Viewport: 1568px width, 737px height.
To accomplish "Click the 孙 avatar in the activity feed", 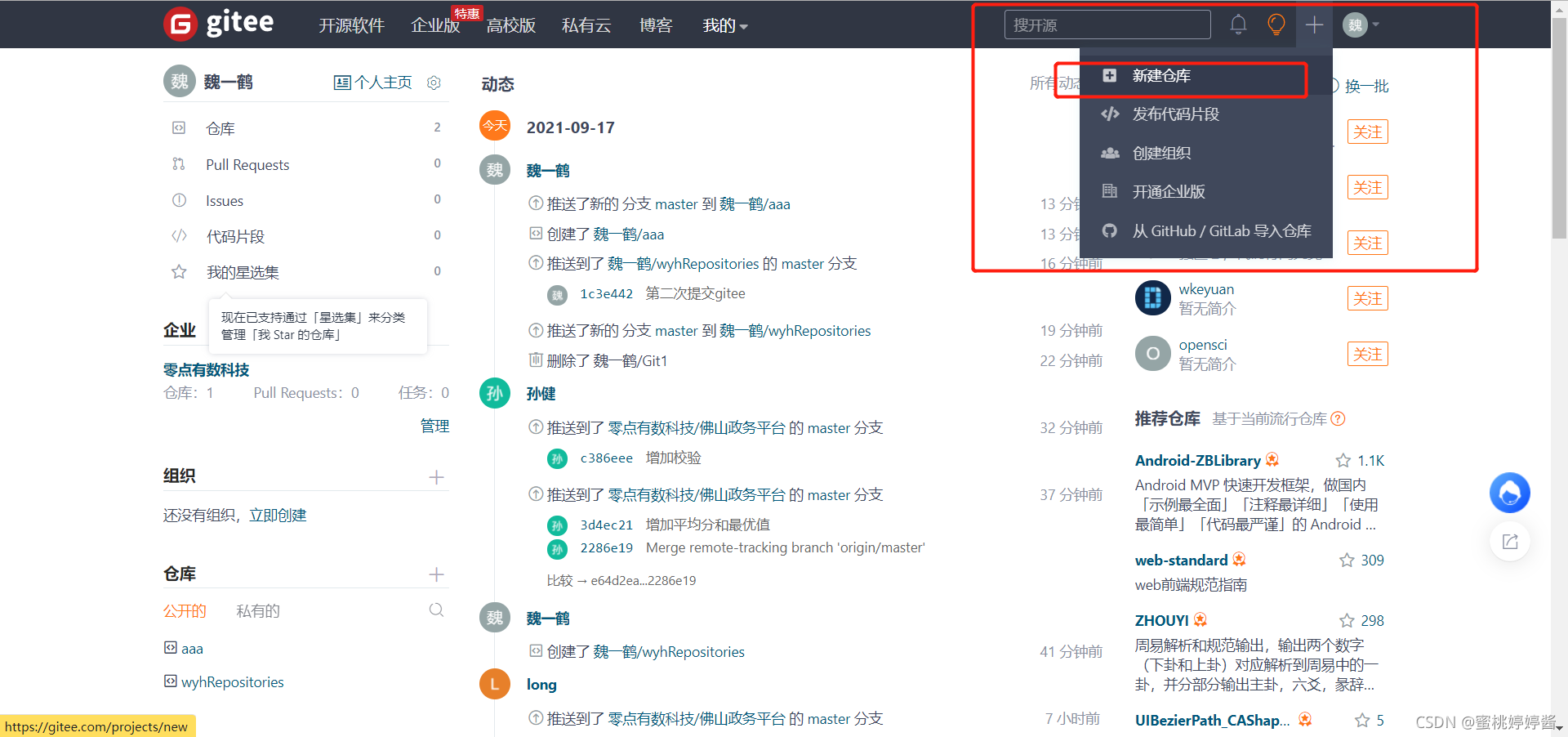I will click(x=494, y=394).
